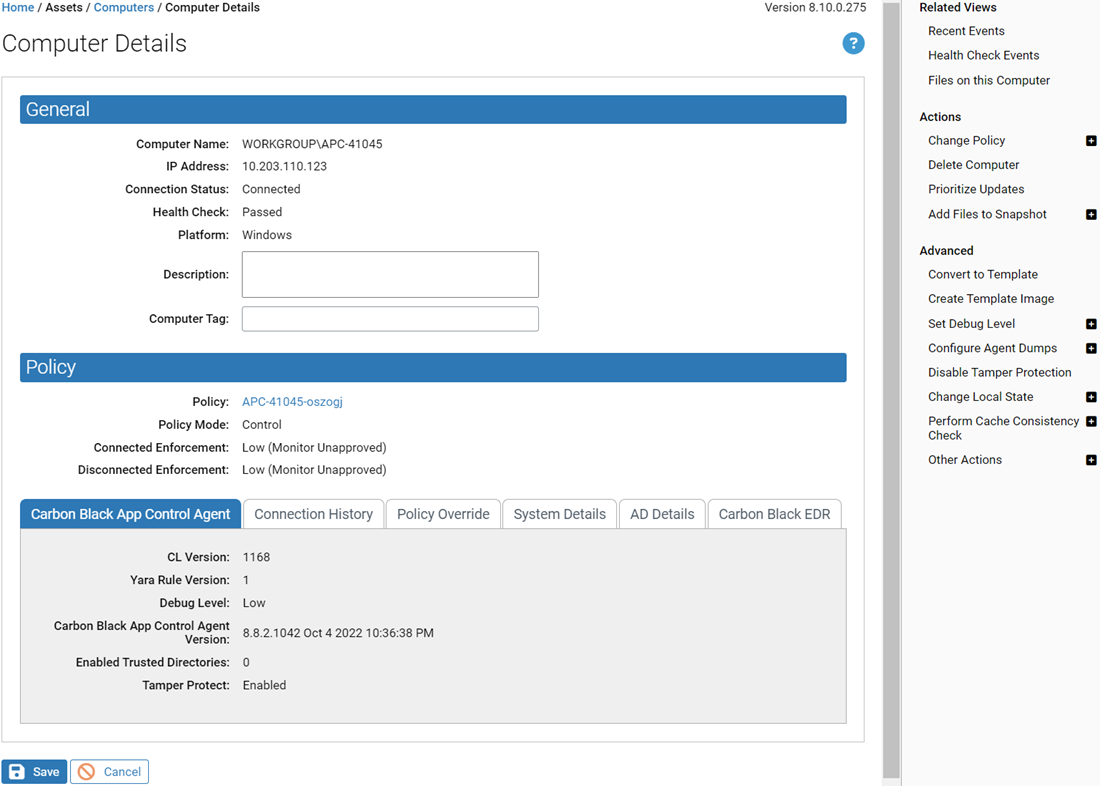The height and width of the screenshot is (786, 1100).
Task: Click inside the Description text box
Action: (x=390, y=274)
